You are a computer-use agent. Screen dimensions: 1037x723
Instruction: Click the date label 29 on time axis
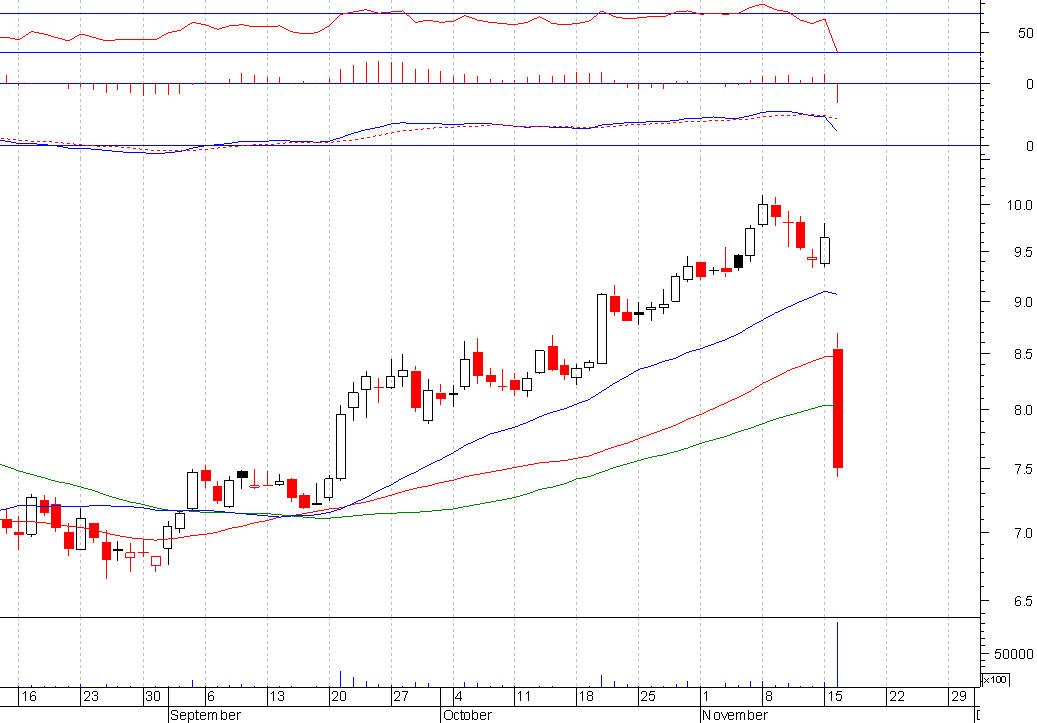[x=959, y=696]
